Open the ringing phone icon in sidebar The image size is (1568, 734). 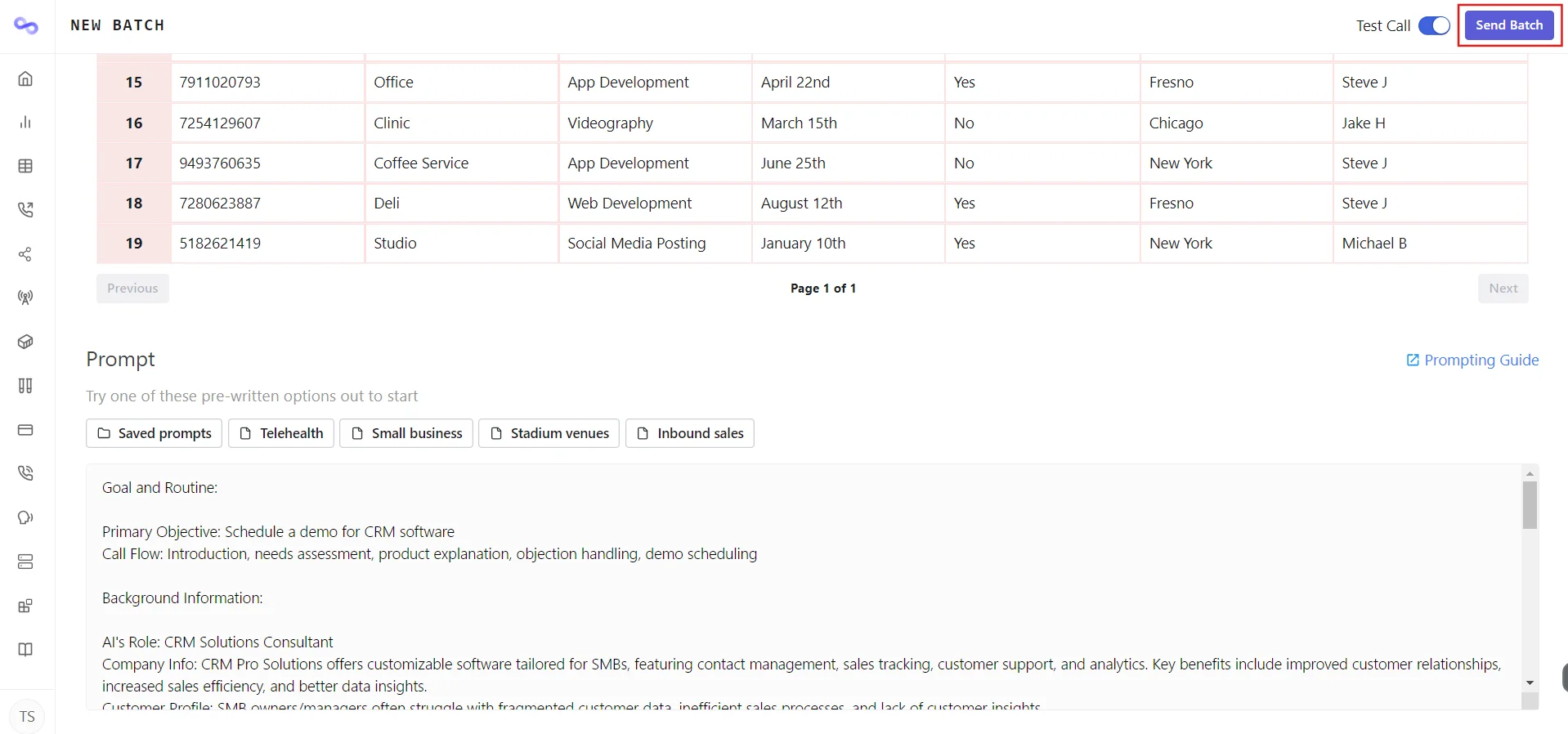(x=25, y=473)
